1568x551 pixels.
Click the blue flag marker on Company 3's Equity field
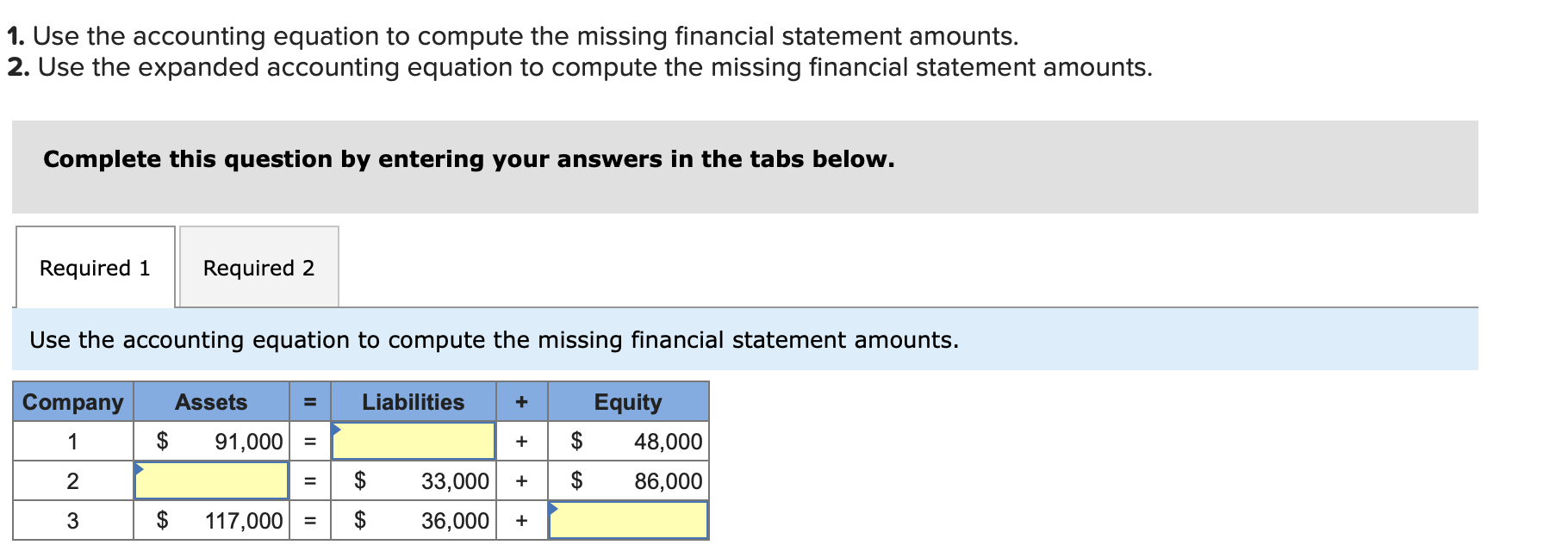554,507
